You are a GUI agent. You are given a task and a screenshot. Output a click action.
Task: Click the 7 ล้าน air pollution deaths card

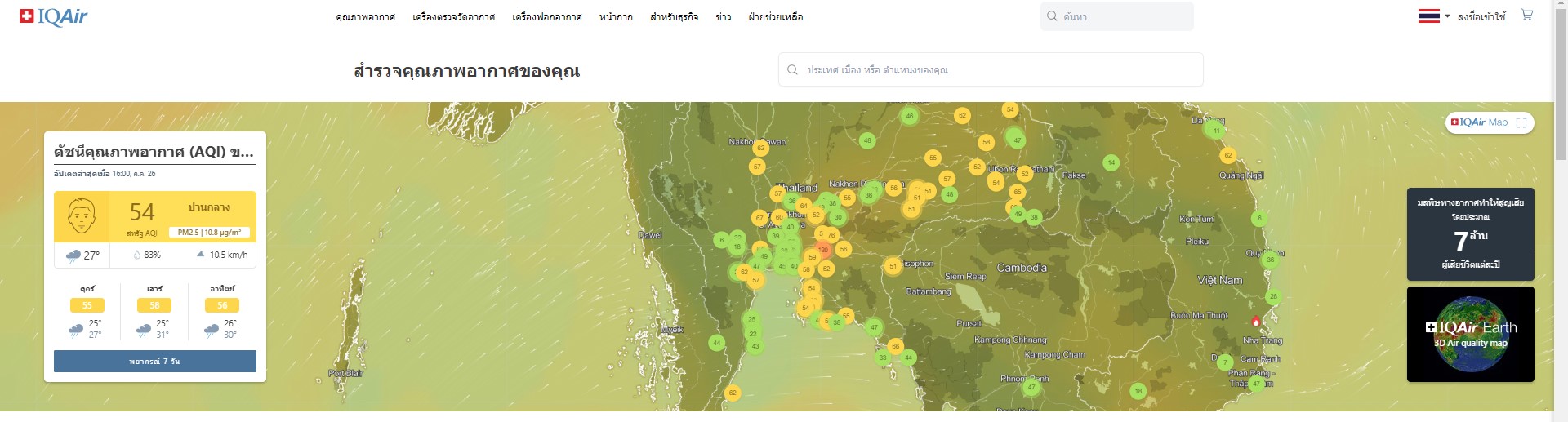tap(1470, 234)
